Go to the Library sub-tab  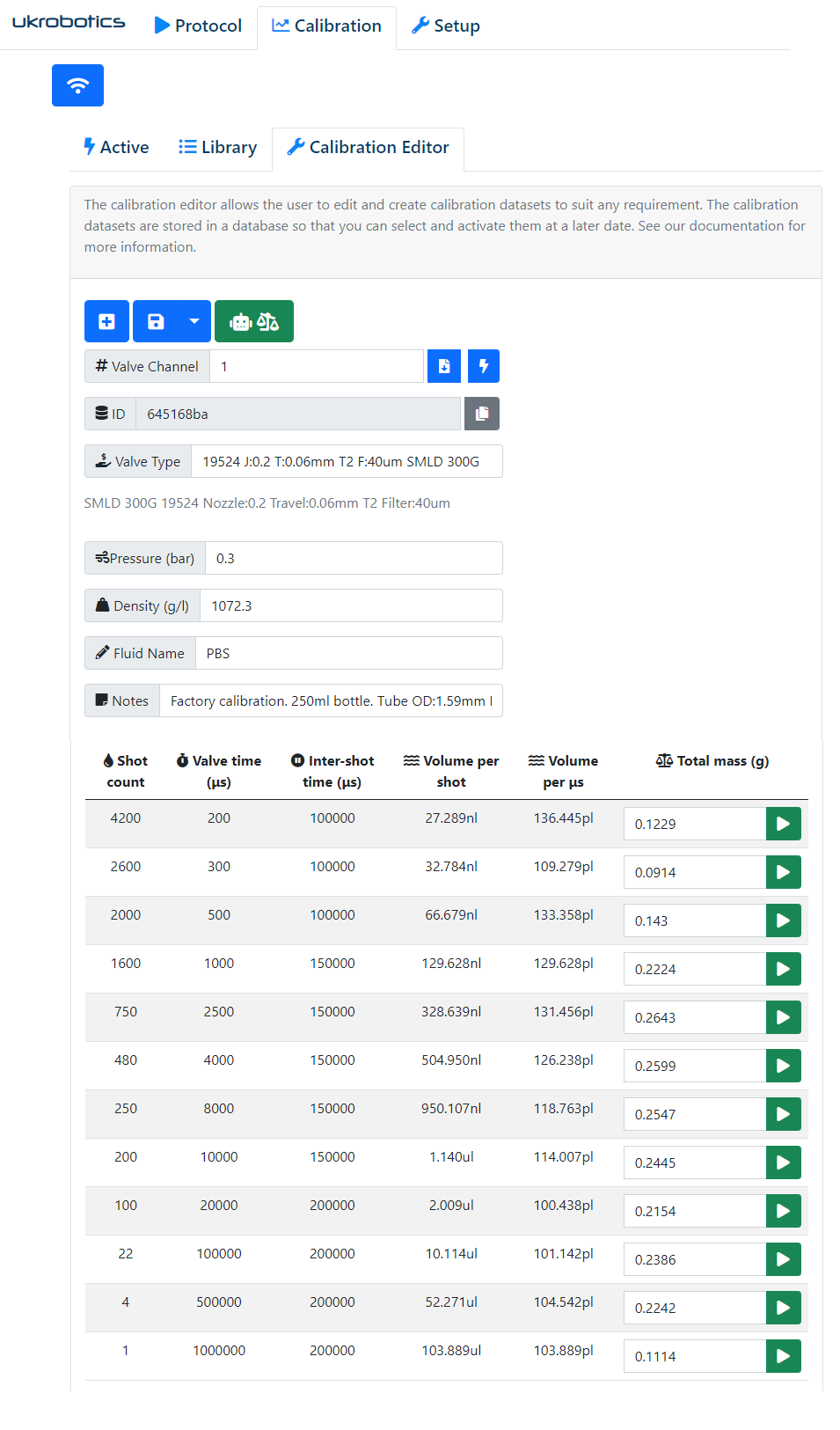pos(218,147)
